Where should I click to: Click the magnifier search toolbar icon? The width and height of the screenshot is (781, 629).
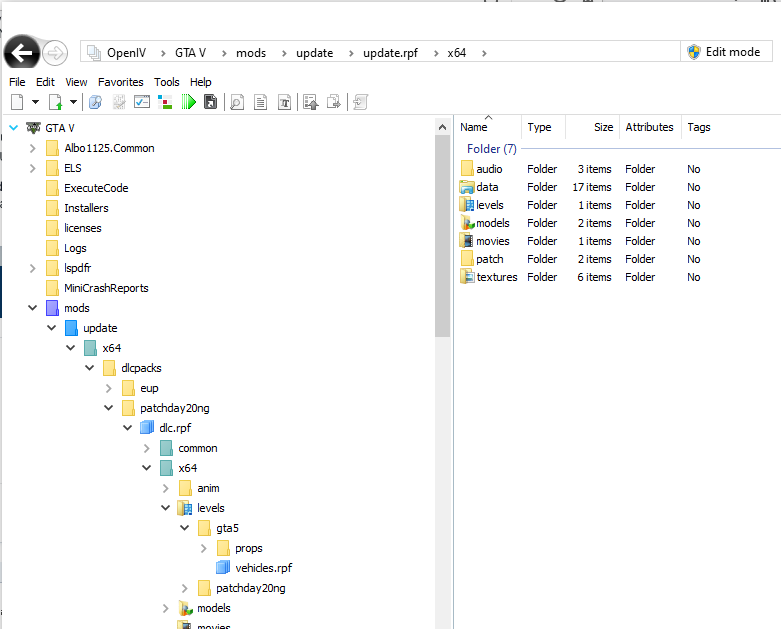pos(237,102)
